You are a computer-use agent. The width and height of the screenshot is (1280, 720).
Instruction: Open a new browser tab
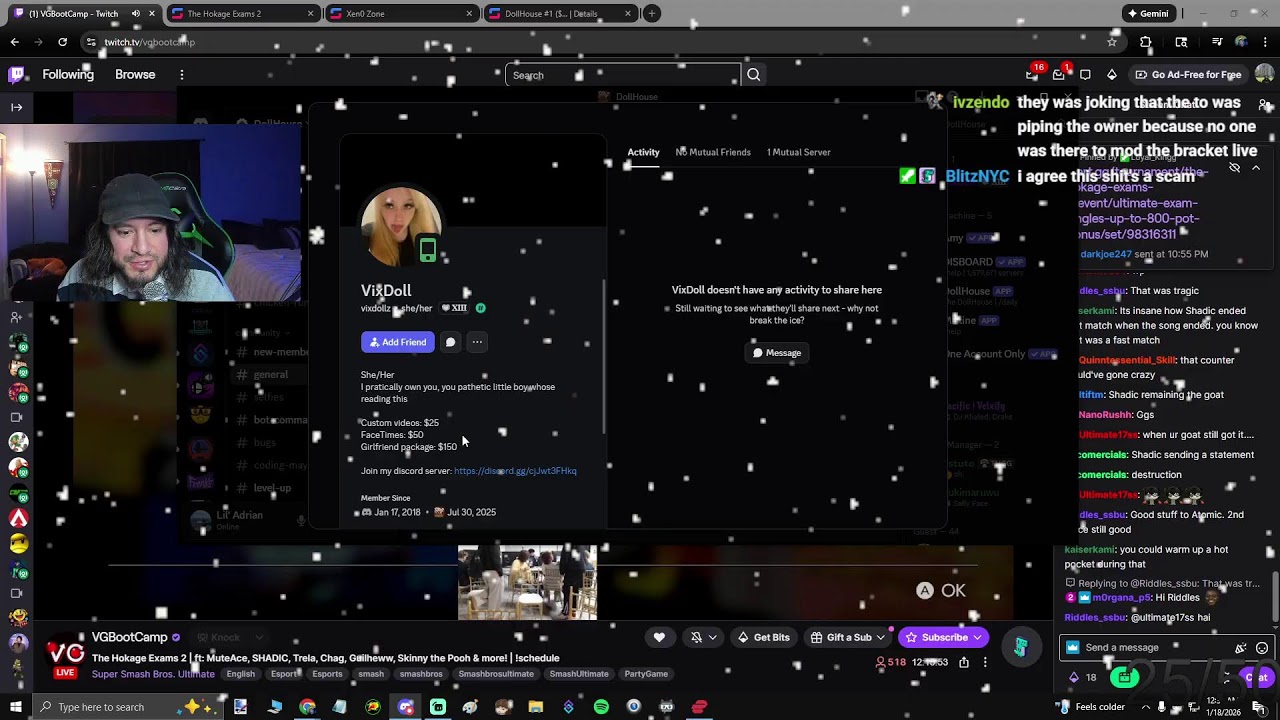coord(651,14)
